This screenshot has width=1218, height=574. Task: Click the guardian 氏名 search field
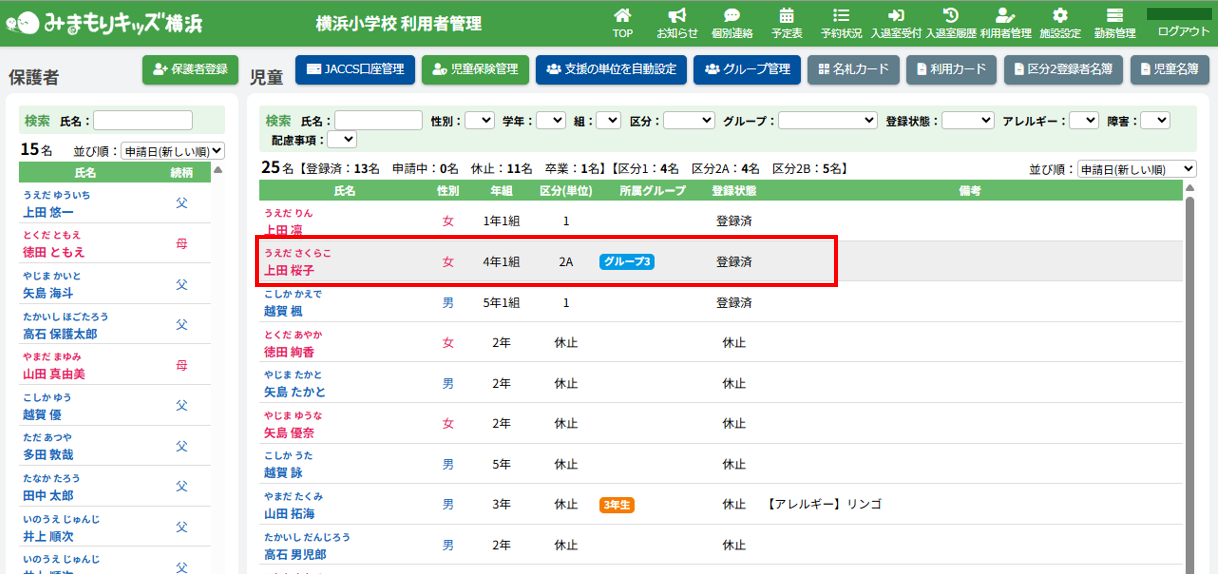142,120
